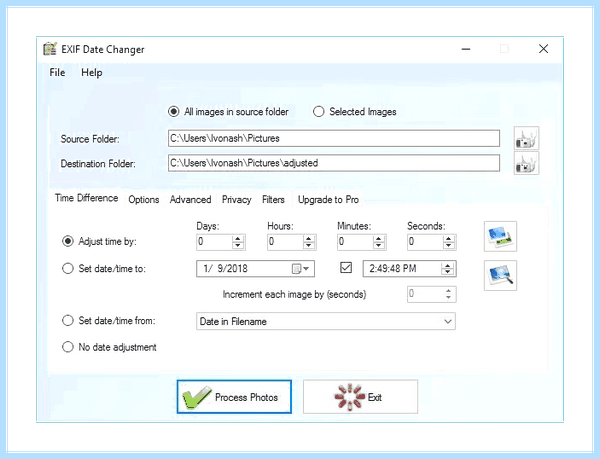This screenshot has width=600, height=459.
Task: Switch to the Privacy tab
Action: (x=236, y=200)
